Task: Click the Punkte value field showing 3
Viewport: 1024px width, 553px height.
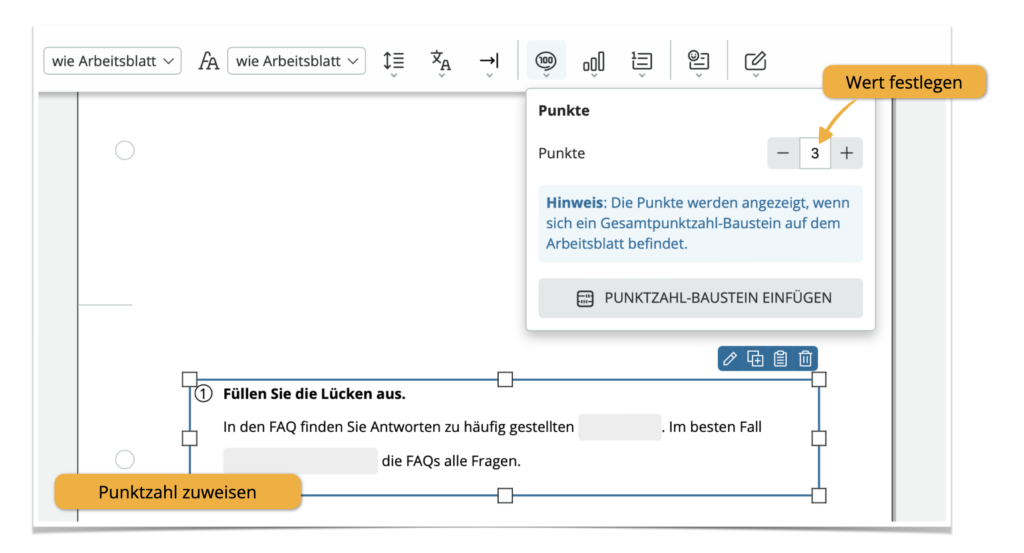Action: 815,154
